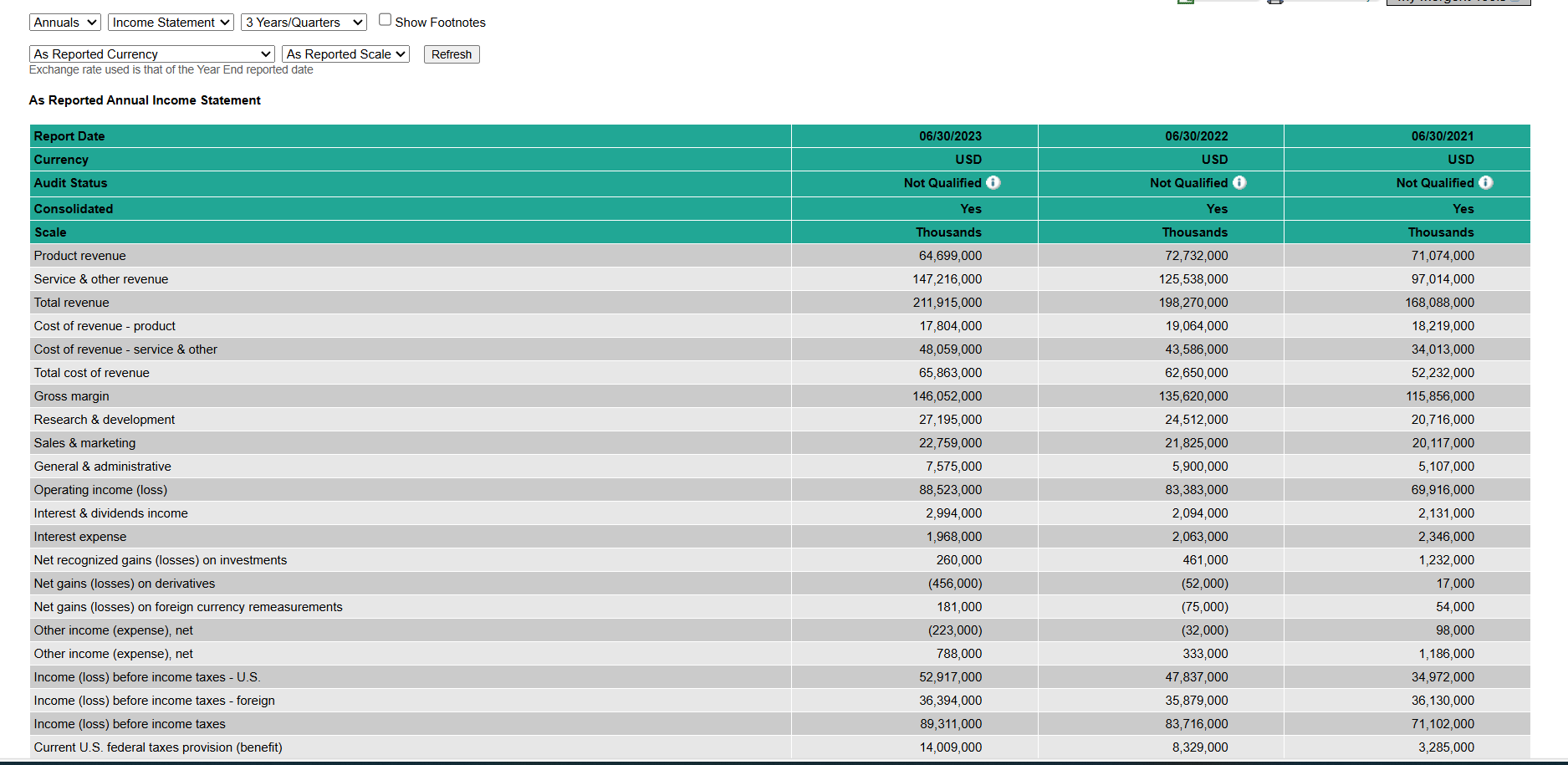Click the Product revenue row label
The height and width of the screenshot is (765, 1568).
click(79, 255)
